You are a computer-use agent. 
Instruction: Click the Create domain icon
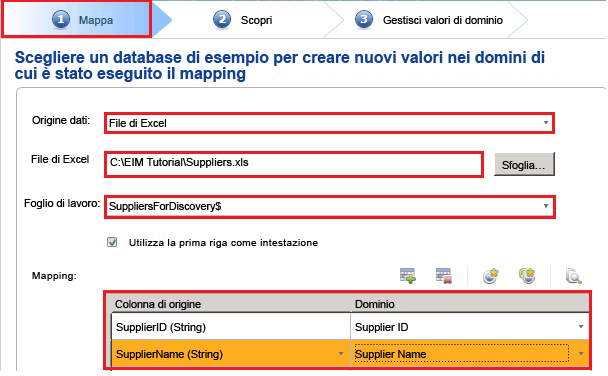[x=491, y=276]
